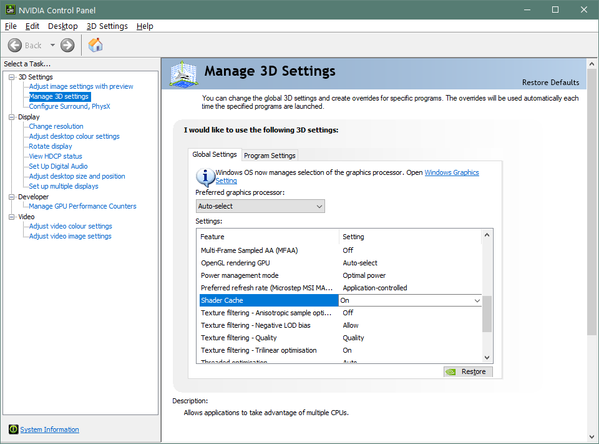599x444 pixels.
Task: Open Set up multiple displays task
Action: pos(63,186)
